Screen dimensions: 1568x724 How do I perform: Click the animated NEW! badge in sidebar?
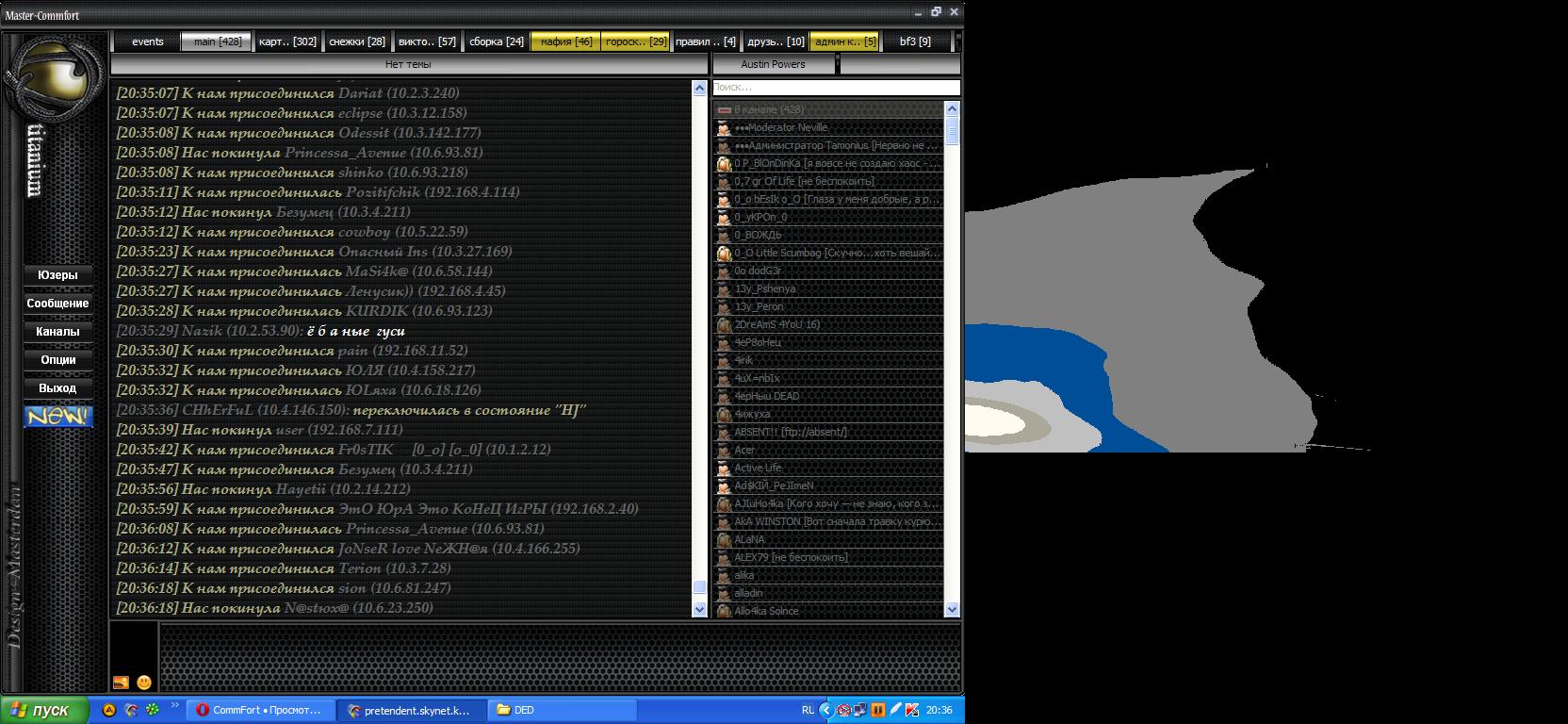[57, 416]
